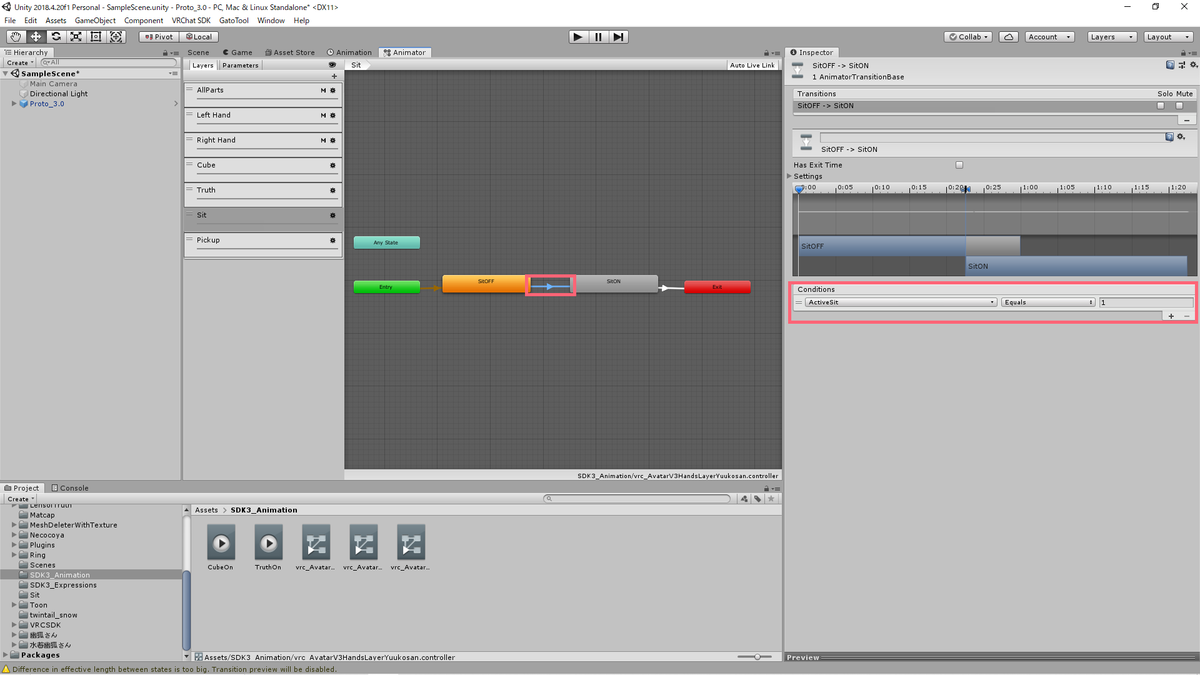Select the Any State node
The height and width of the screenshot is (675, 1200).
click(x=387, y=242)
